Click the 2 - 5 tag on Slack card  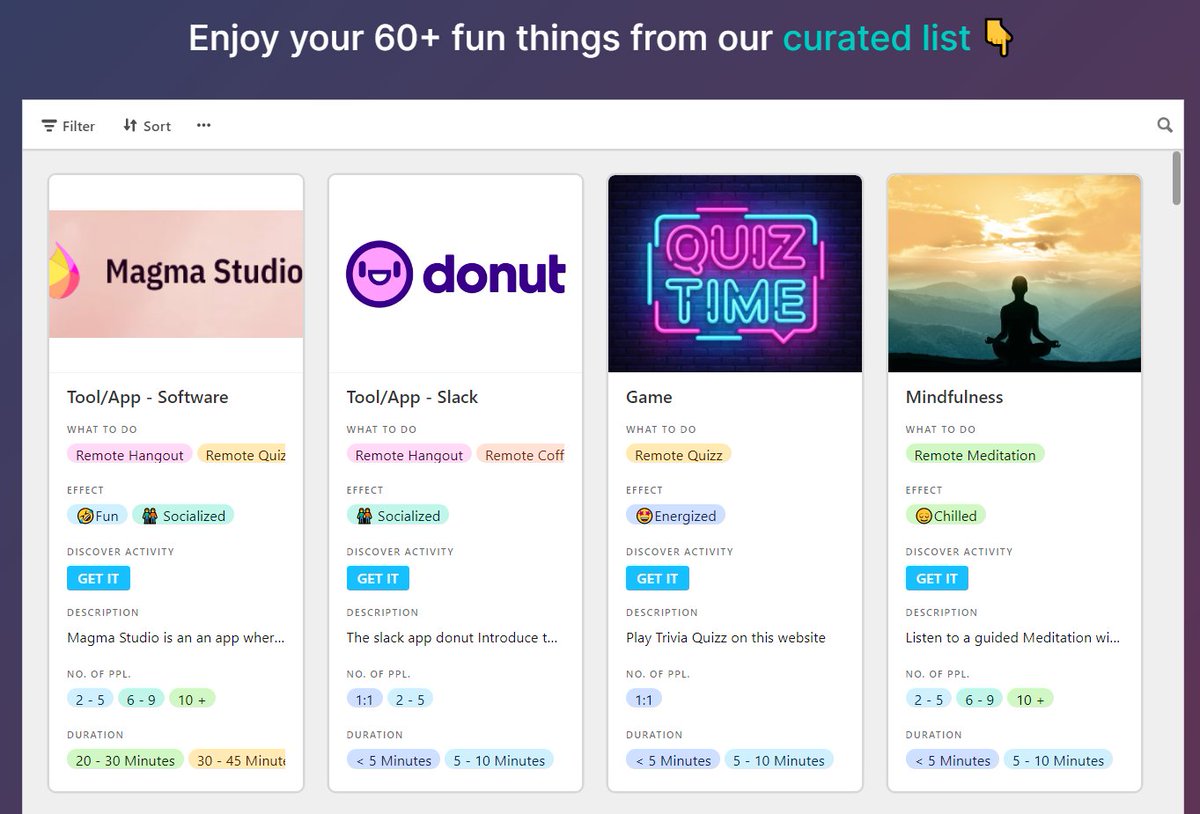410,699
